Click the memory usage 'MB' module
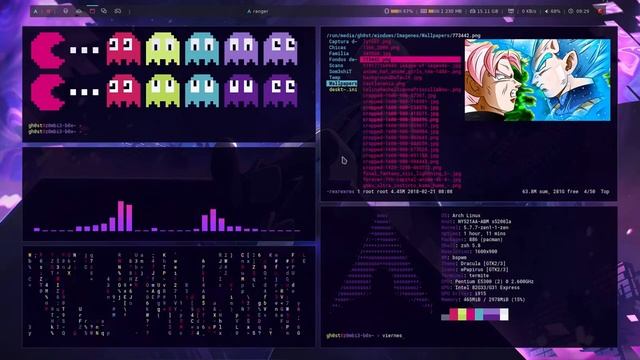Viewport: 640px width, 360px height. [441, 11]
